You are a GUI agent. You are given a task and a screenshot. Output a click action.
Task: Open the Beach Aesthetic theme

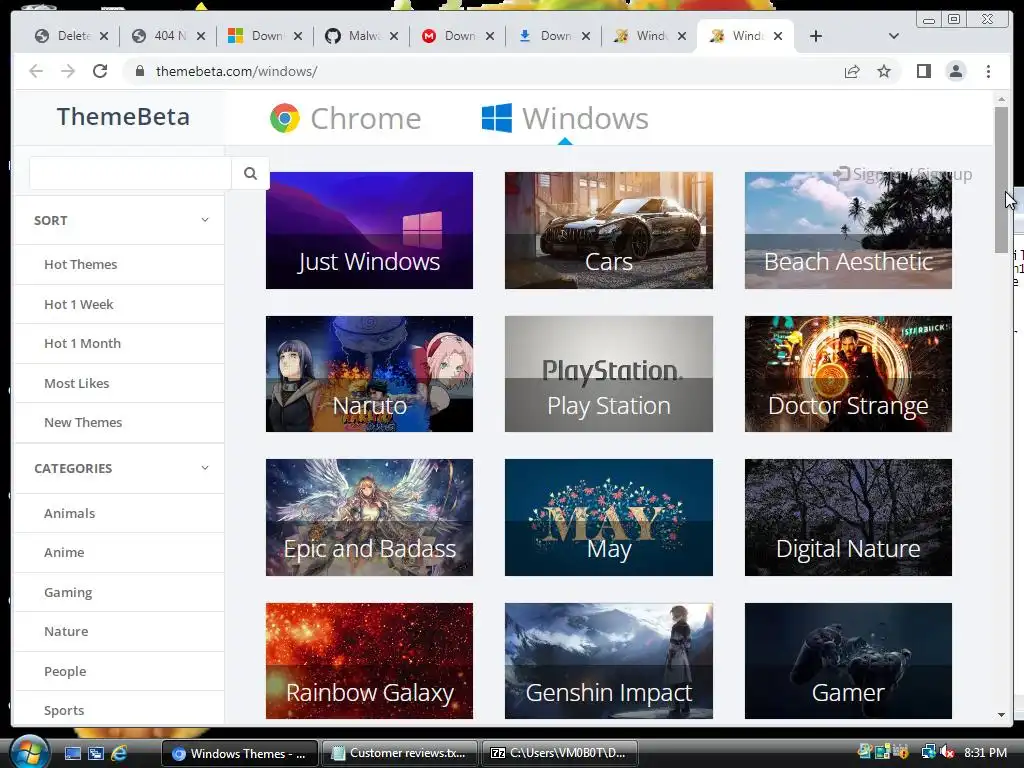(x=848, y=230)
